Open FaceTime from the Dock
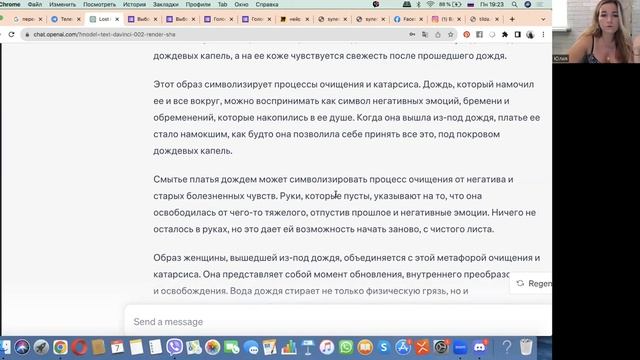The image size is (640, 360). pyautogui.click(x=231, y=347)
